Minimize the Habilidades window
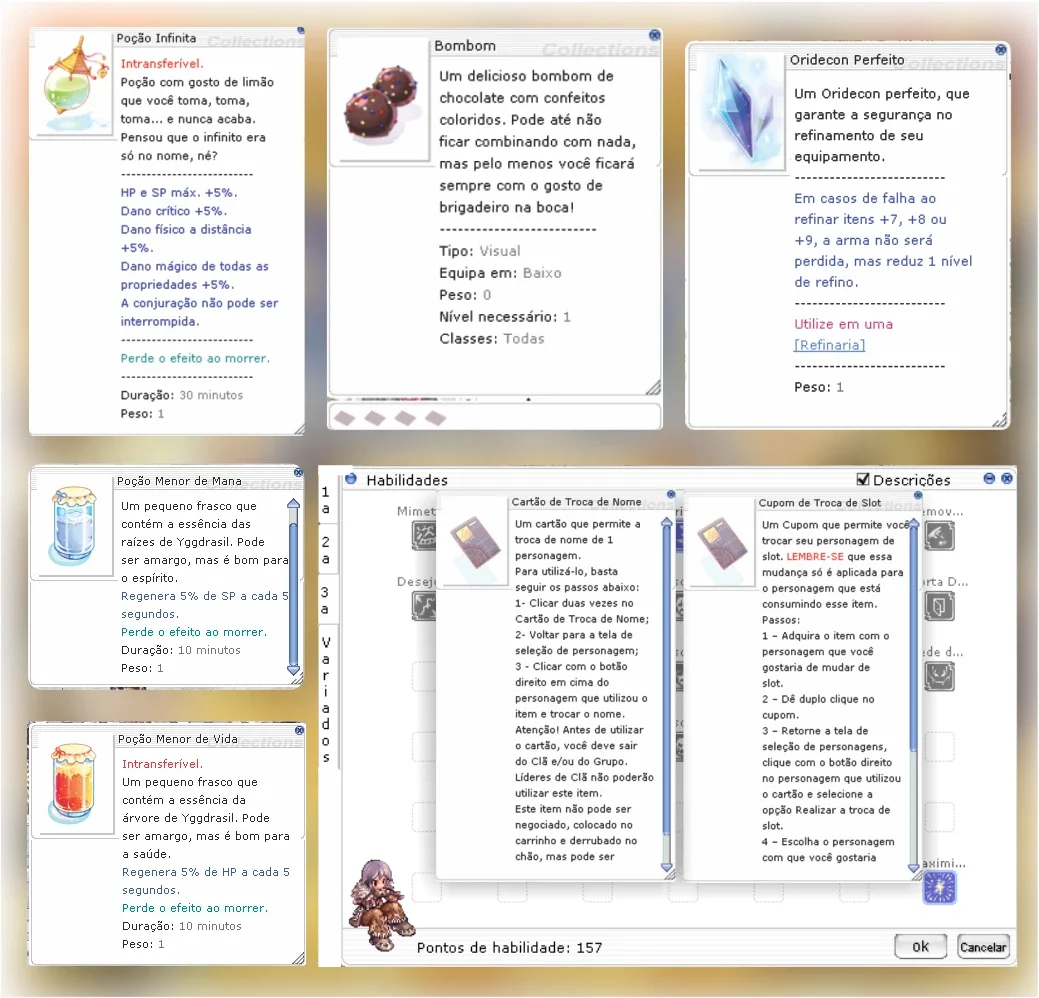The height and width of the screenshot is (998, 1039). [989, 478]
